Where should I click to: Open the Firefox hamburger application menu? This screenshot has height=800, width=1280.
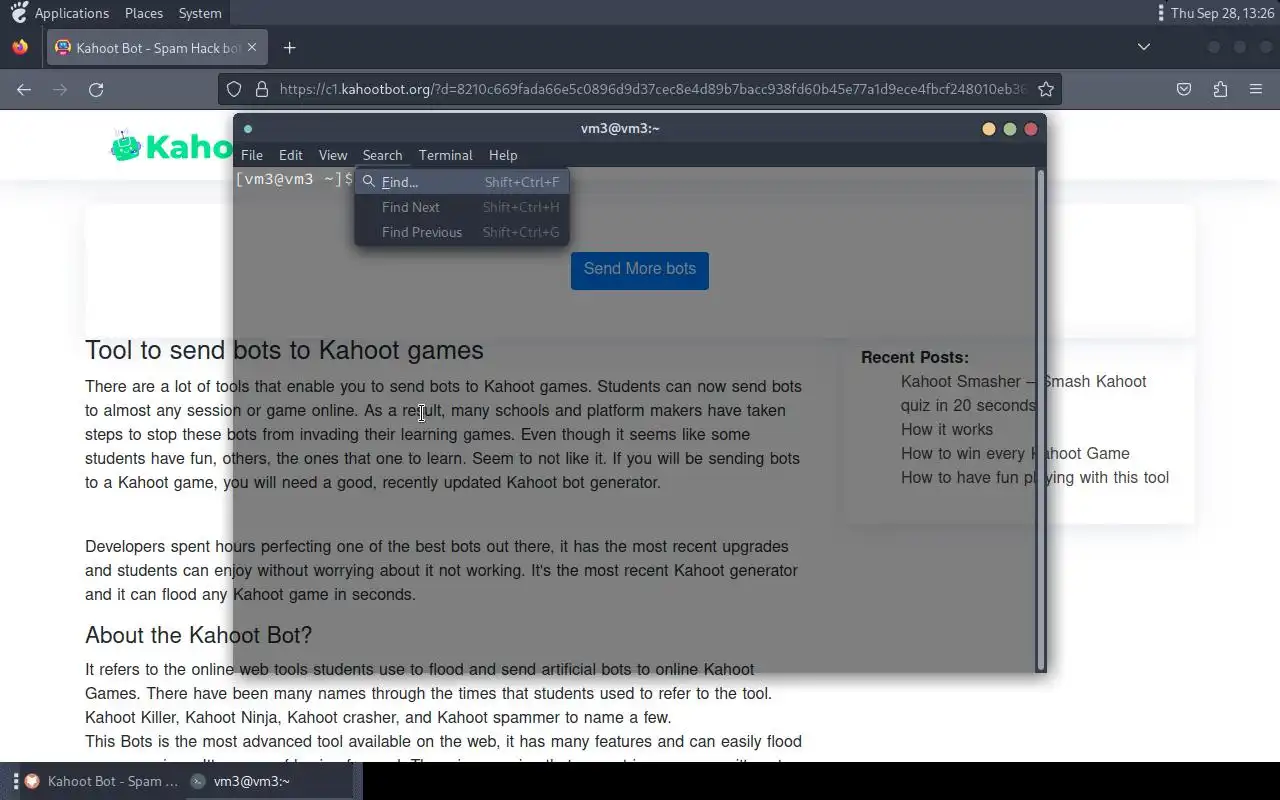(x=1256, y=89)
